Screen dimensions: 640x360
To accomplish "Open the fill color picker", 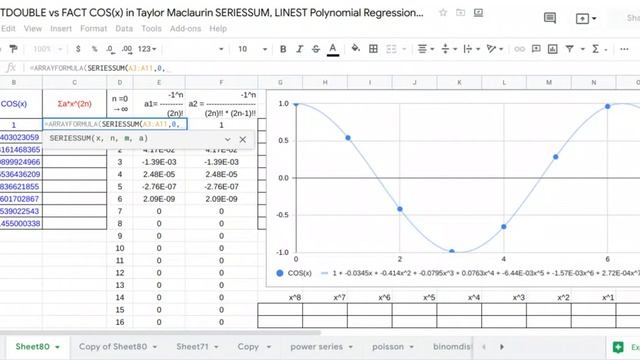I will pos(356,49).
